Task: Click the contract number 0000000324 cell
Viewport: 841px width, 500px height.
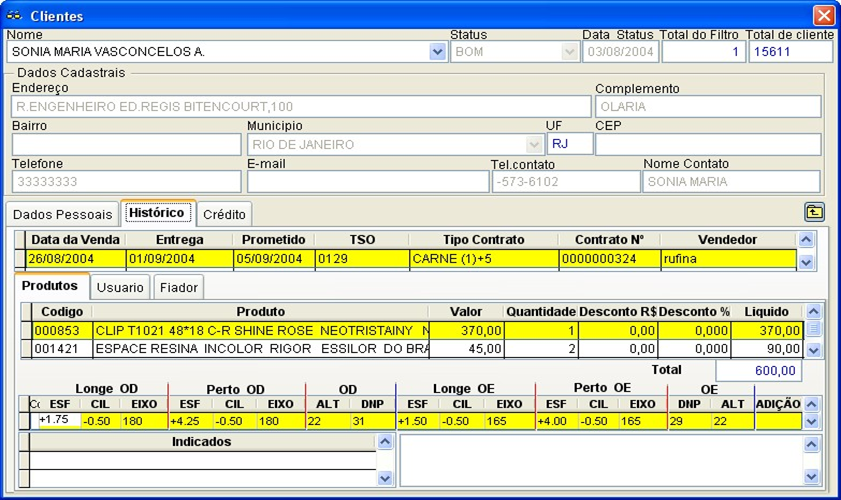Action: tap(609, 259)
